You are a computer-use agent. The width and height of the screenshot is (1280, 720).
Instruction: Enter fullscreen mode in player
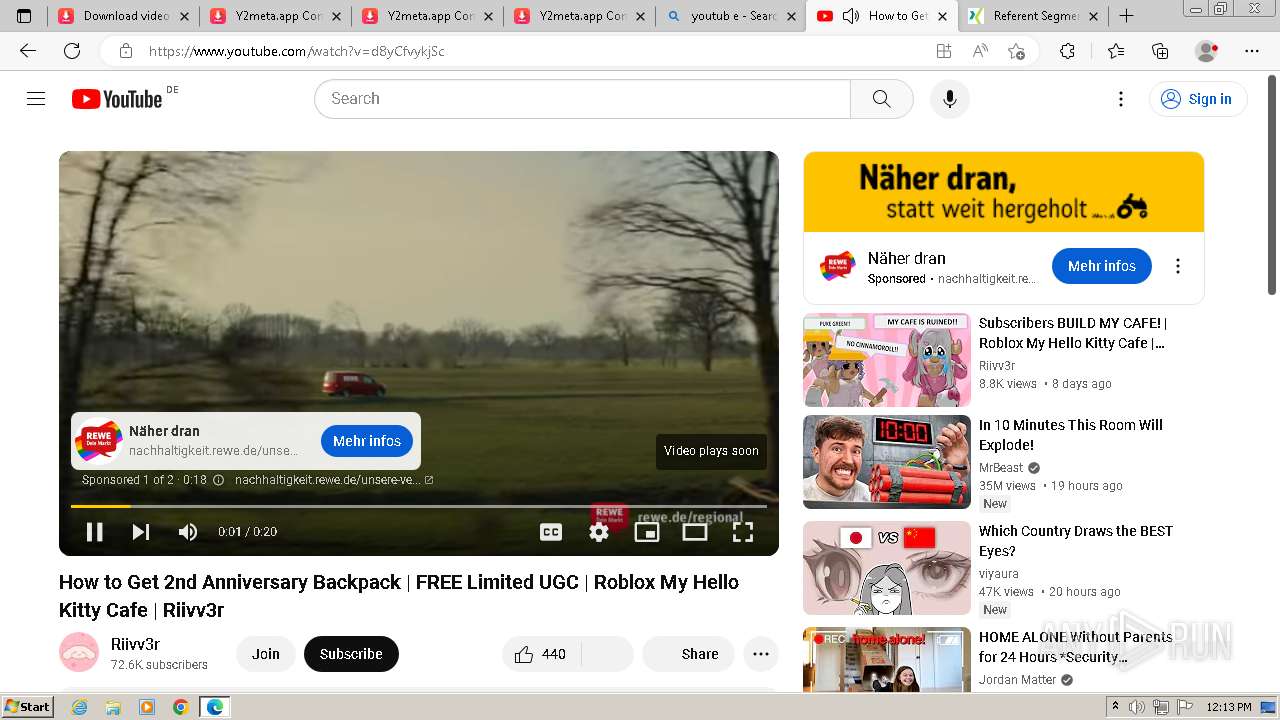(743, 532)
